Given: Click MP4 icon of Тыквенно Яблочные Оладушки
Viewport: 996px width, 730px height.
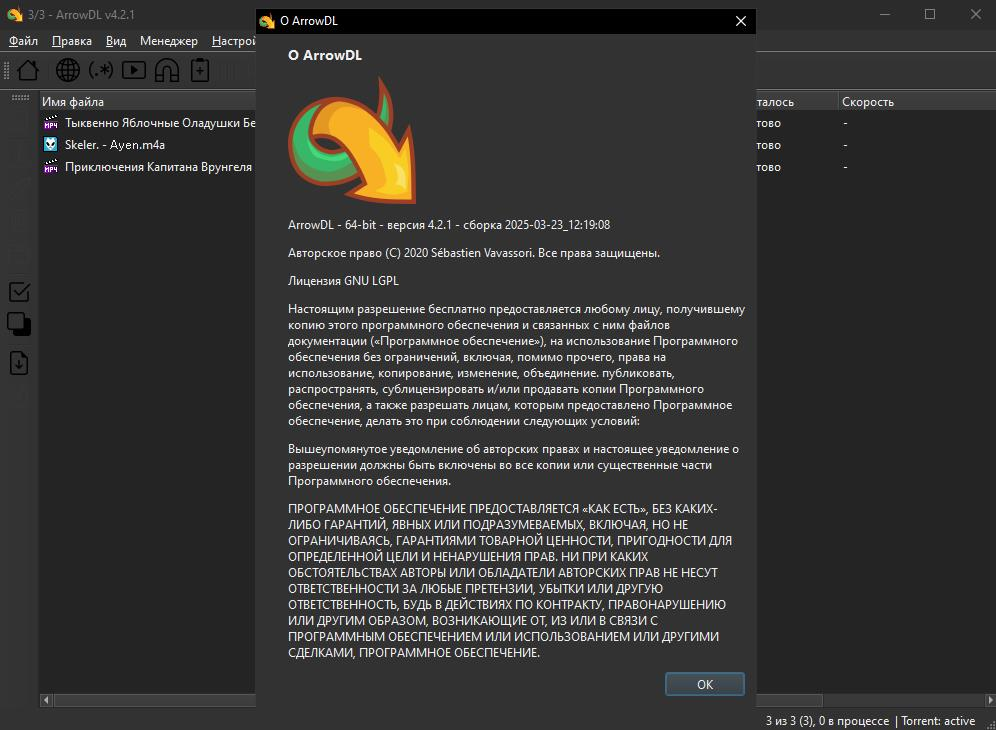Looking at the screenshot, I should click(51, 122).
